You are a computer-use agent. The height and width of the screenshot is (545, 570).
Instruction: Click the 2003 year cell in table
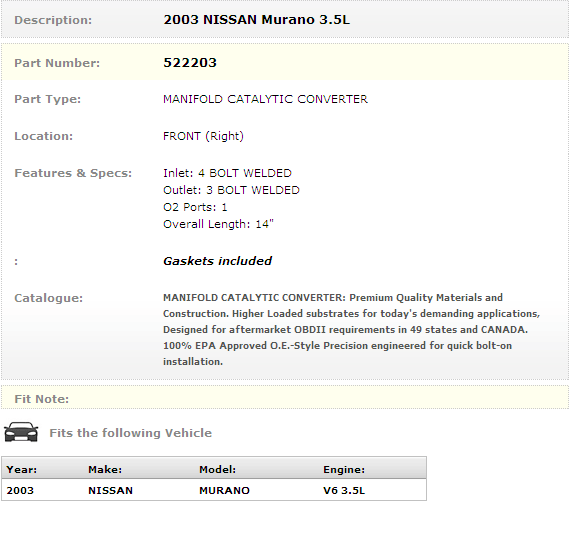coord(20,490)
